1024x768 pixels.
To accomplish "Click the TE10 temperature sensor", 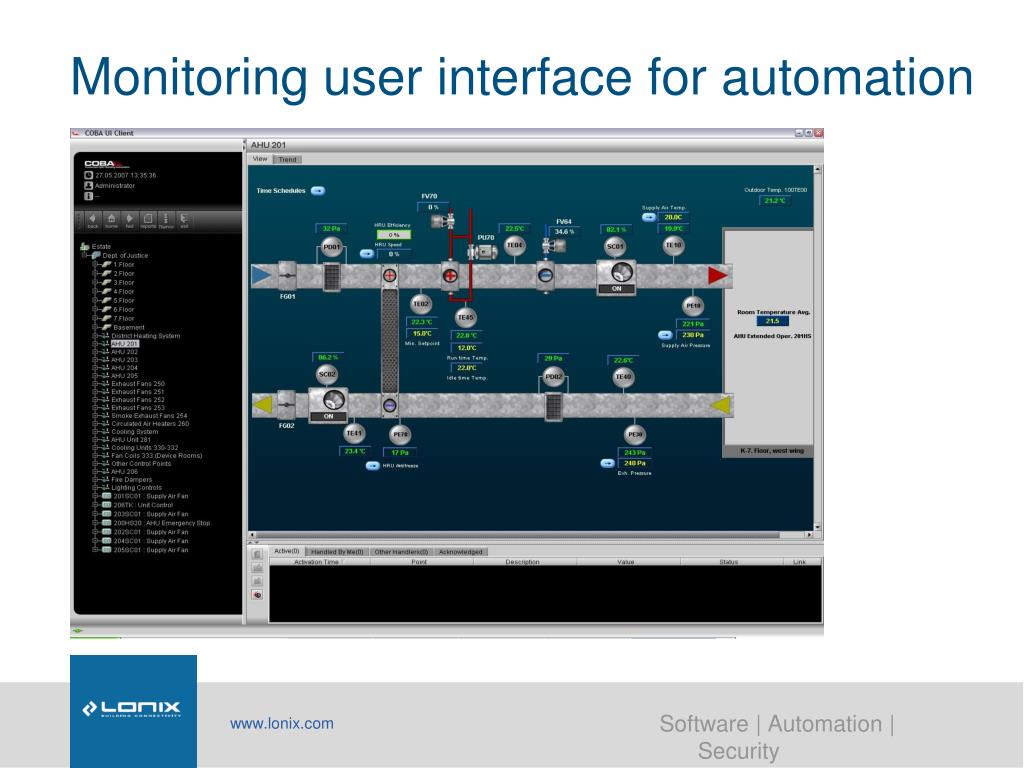I will (673, 245).
